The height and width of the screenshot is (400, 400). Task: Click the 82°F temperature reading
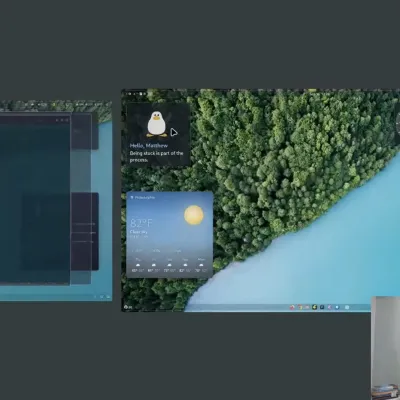(141, 223)
